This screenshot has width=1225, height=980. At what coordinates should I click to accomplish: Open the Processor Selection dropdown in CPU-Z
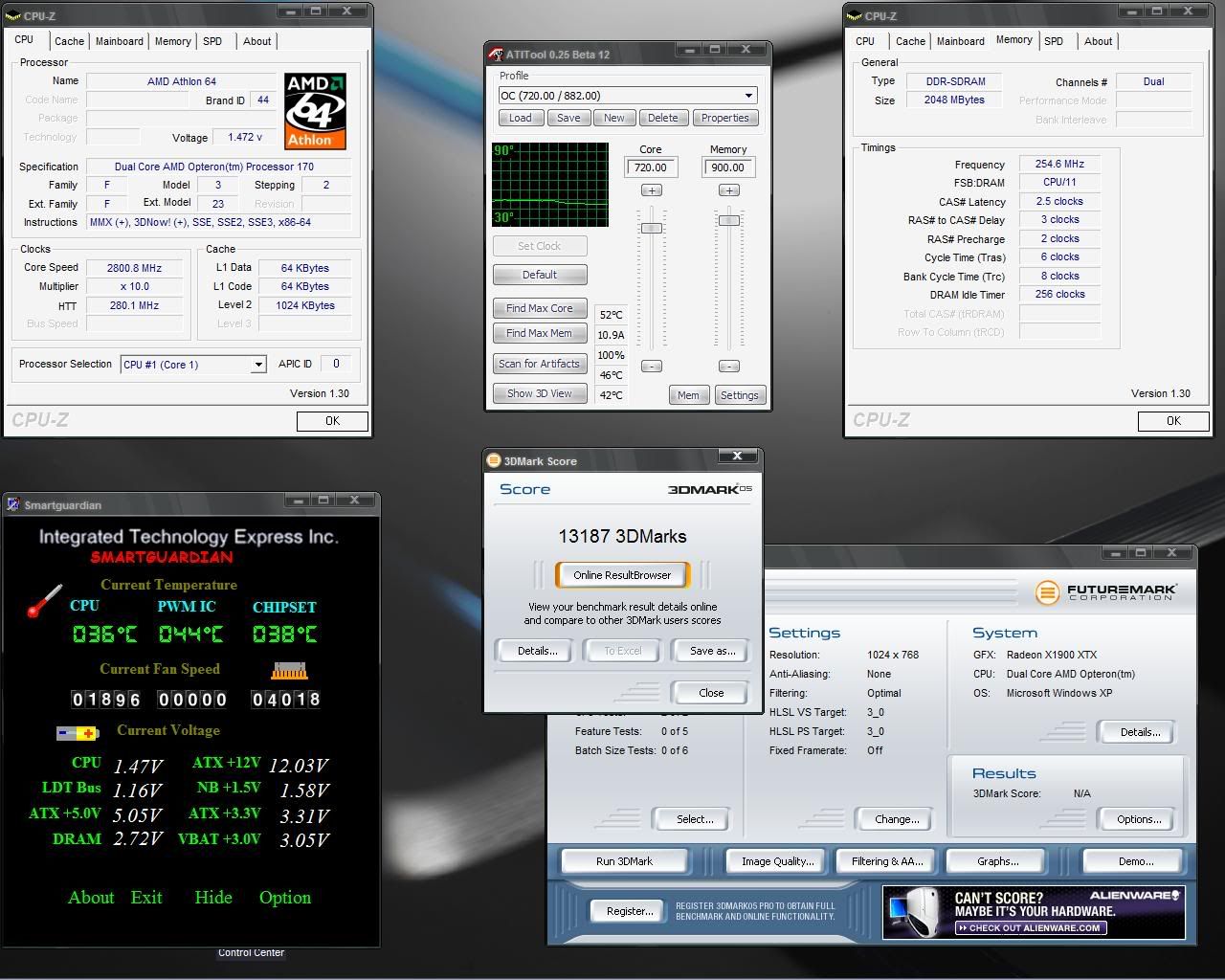pyautogui.click(x=257, y=365)
